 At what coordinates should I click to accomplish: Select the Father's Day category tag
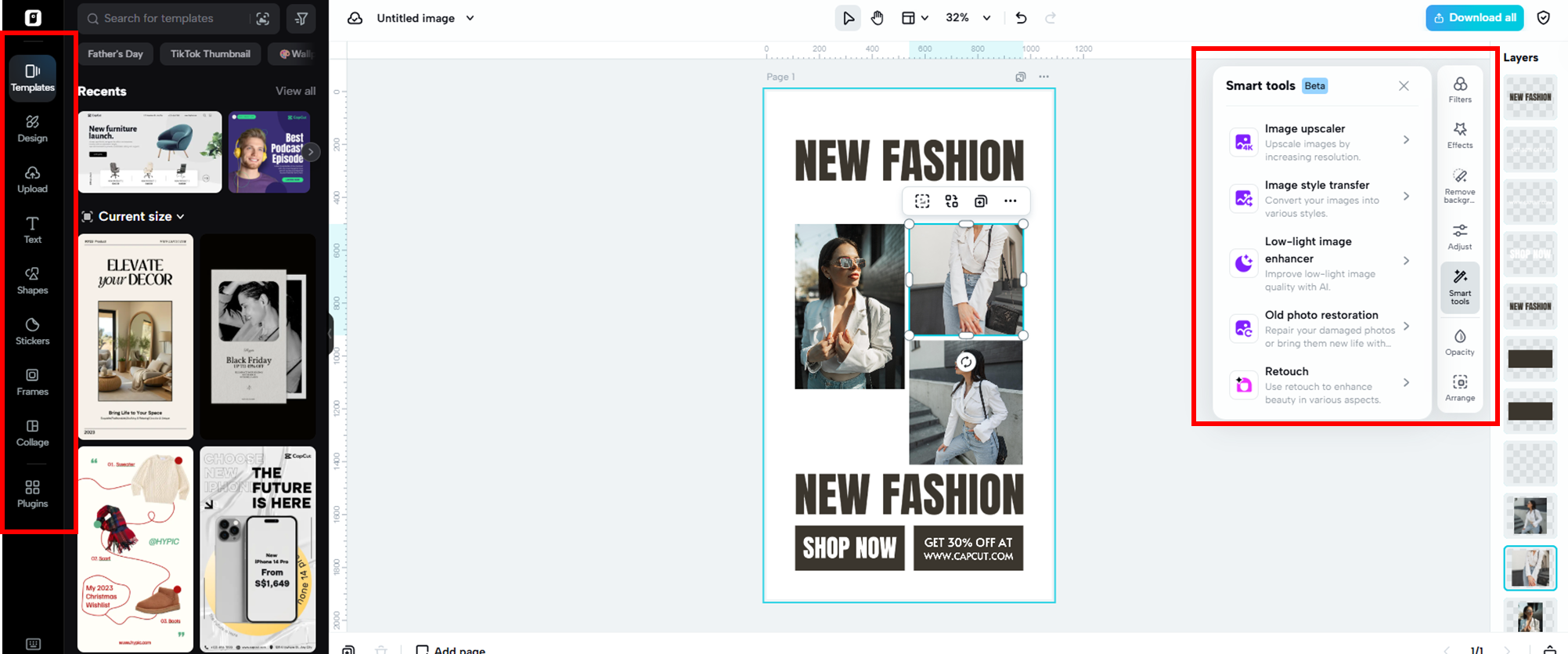(115, 54)
